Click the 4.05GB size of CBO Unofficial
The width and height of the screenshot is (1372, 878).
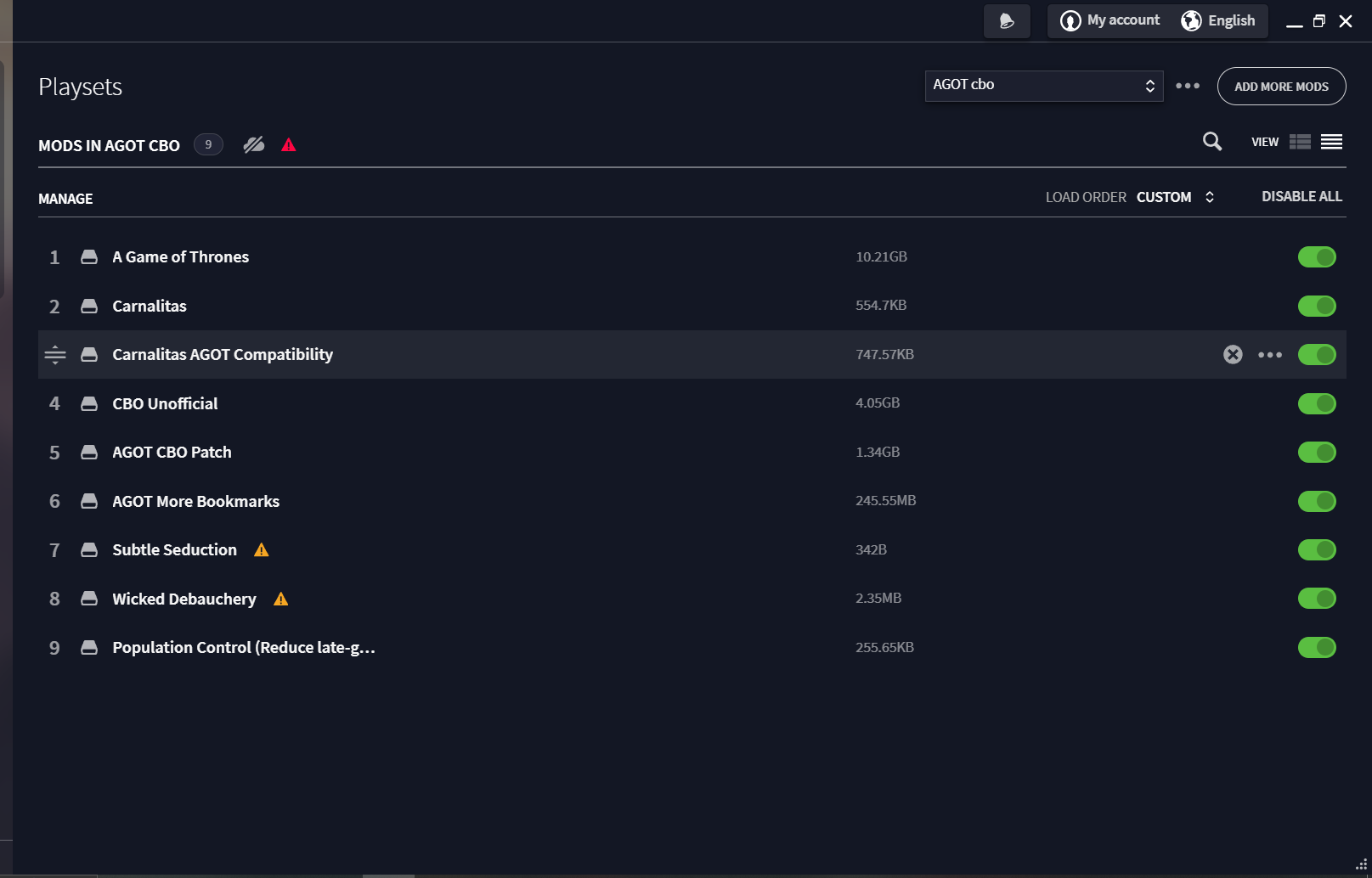tap(878, 403)
